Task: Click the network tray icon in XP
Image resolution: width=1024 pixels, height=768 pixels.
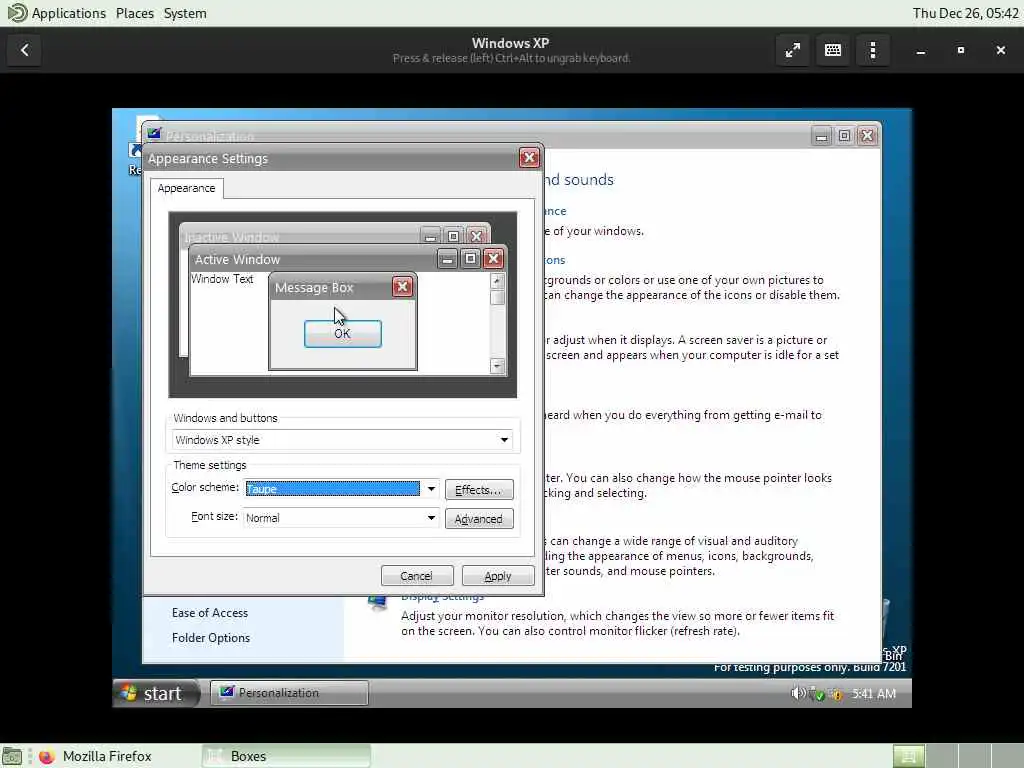Action: tap(816, 694)
